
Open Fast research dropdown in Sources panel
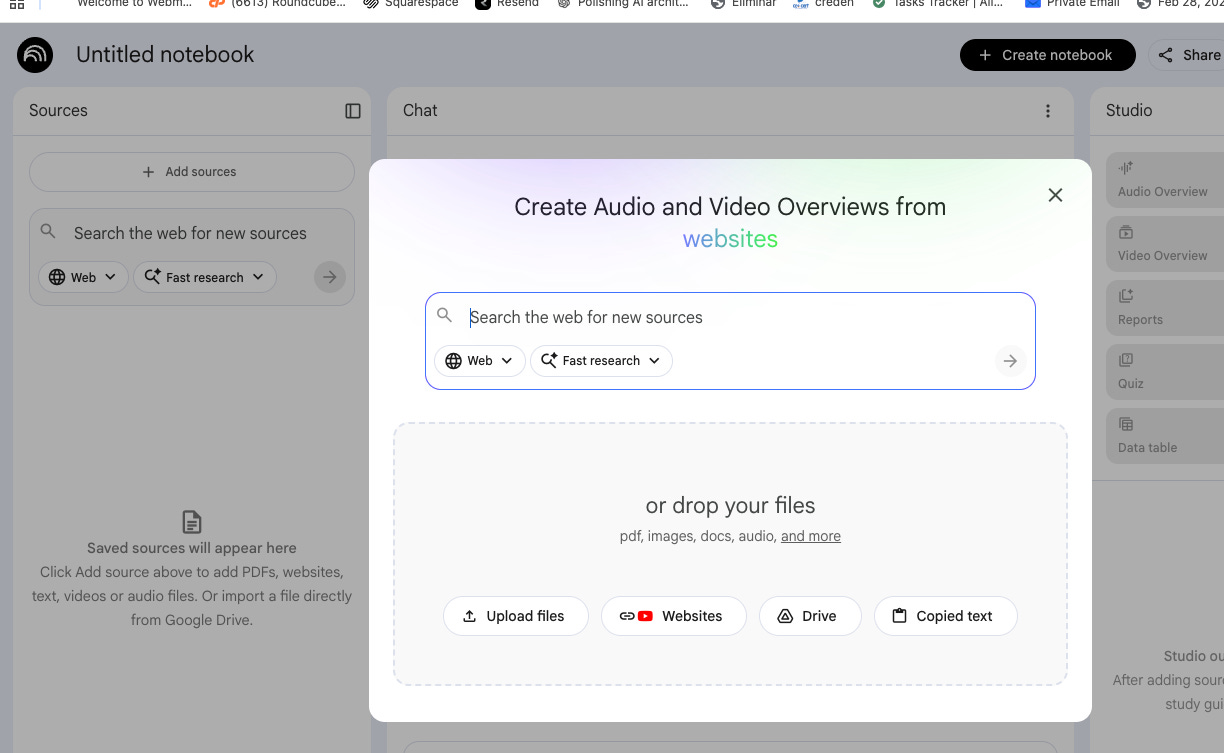[205, 277]
